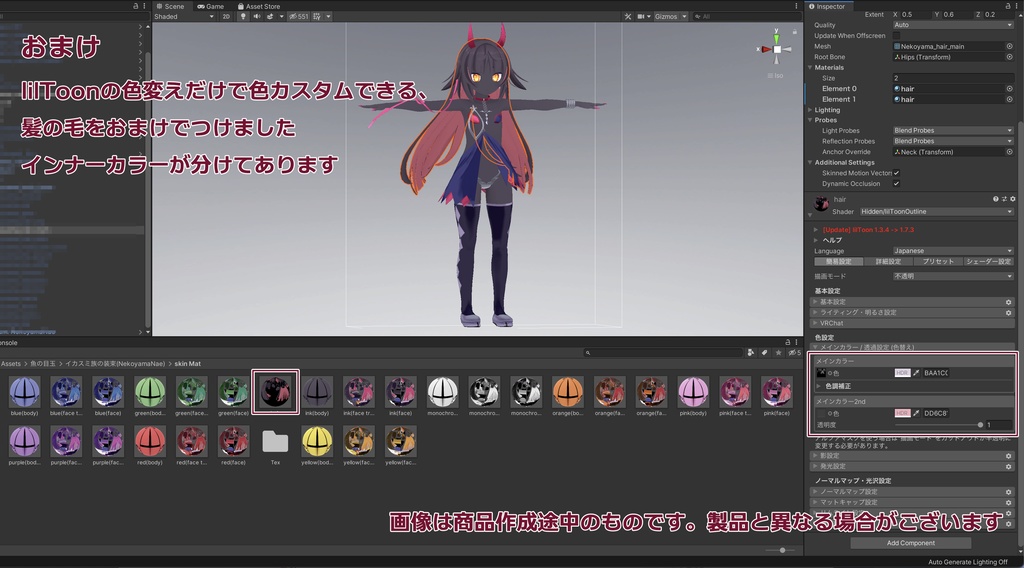The width and height of the screenshot is (1024, 568).
Task: Open the Reflection Probes dropdown
Action: [953, 141]
